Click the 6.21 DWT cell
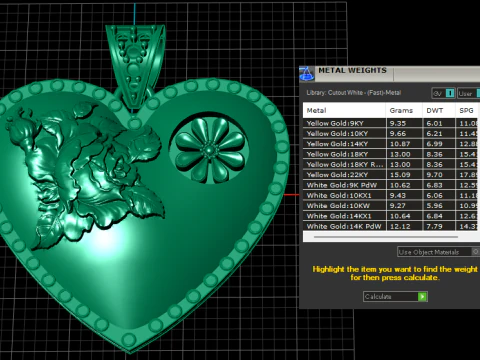 439,134
